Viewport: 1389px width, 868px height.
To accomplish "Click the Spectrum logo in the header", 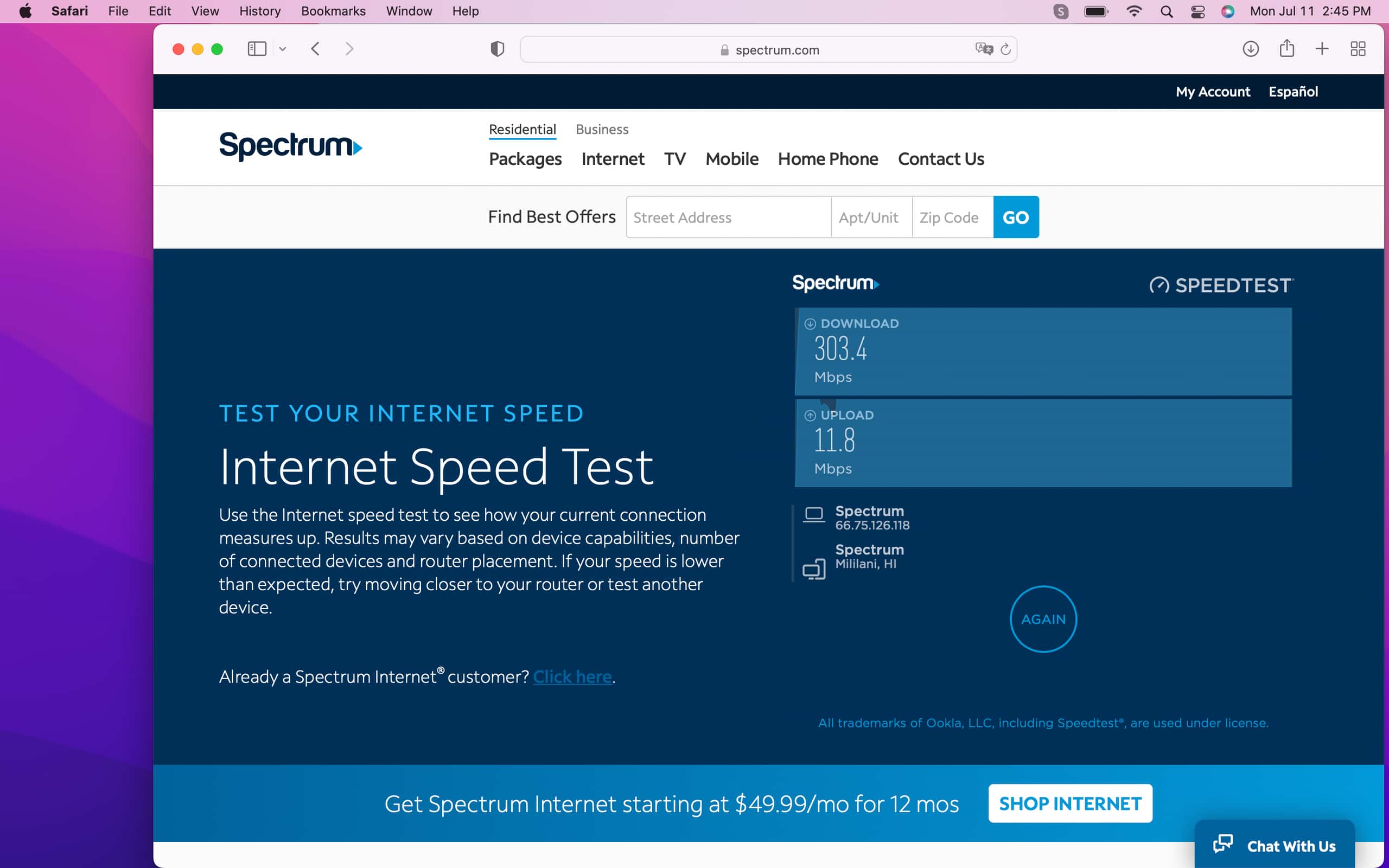I will 290,146.
